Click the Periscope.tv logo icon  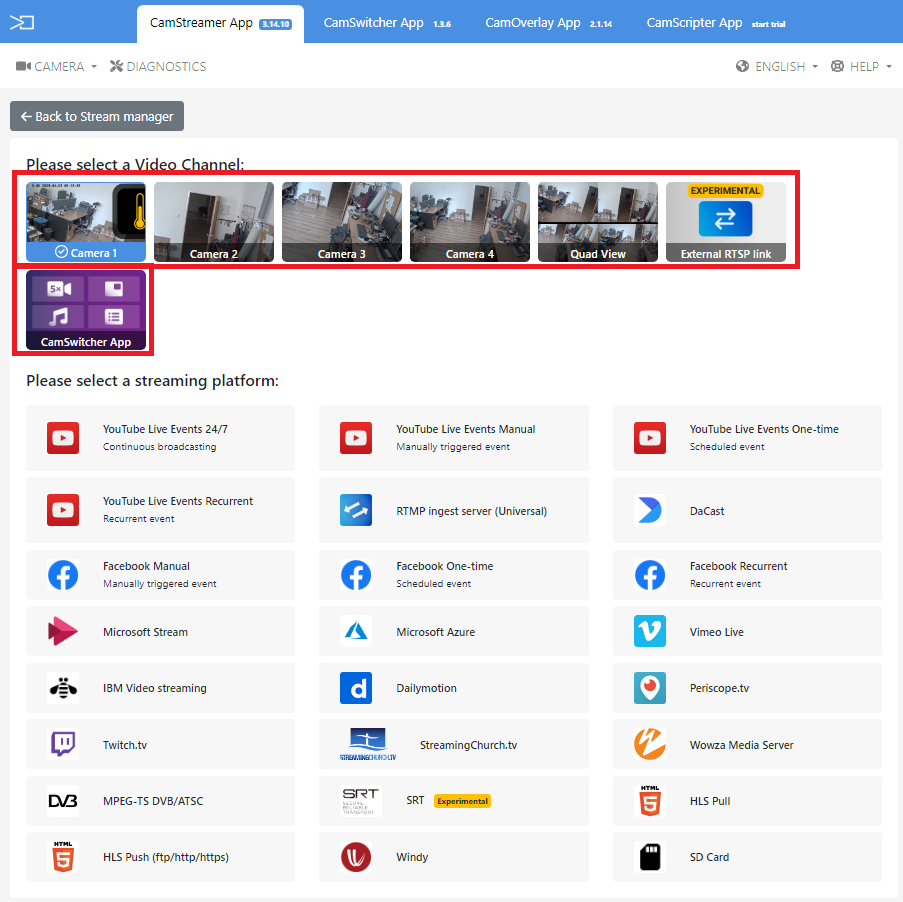point(650,688)
